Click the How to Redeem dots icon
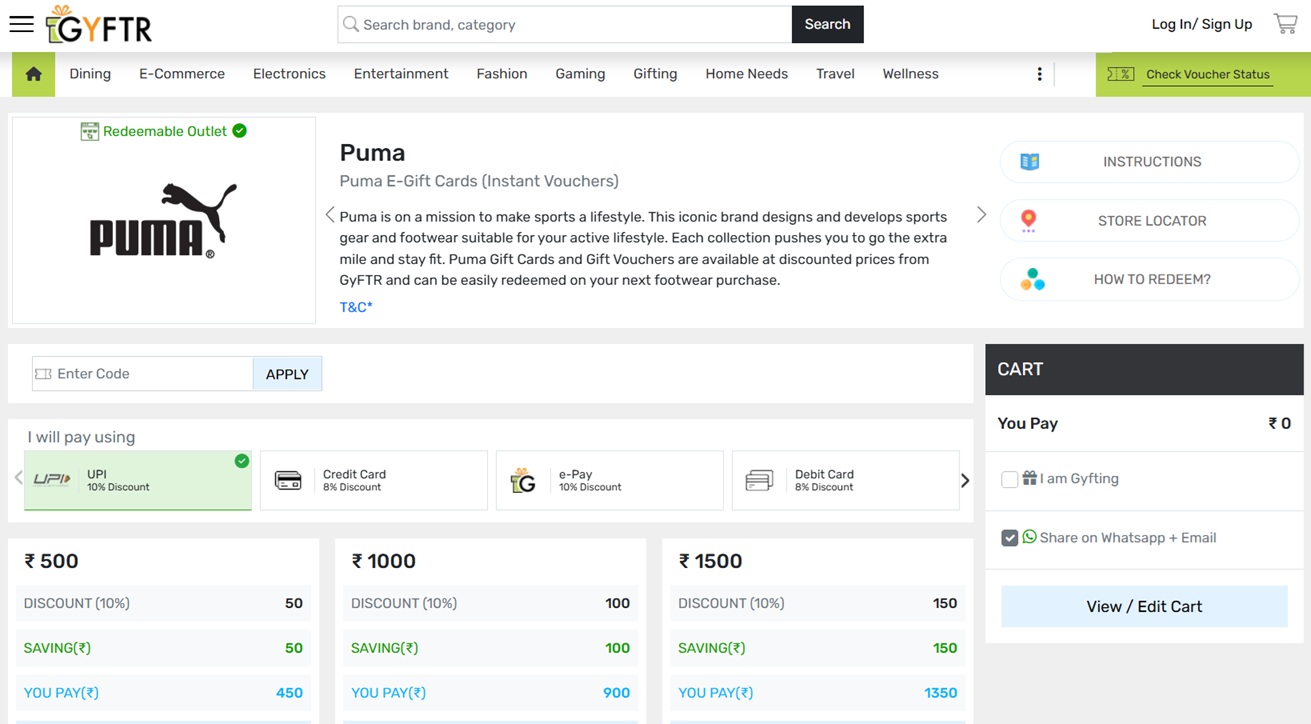The image size is (1311, 724). click(1032, 280)
